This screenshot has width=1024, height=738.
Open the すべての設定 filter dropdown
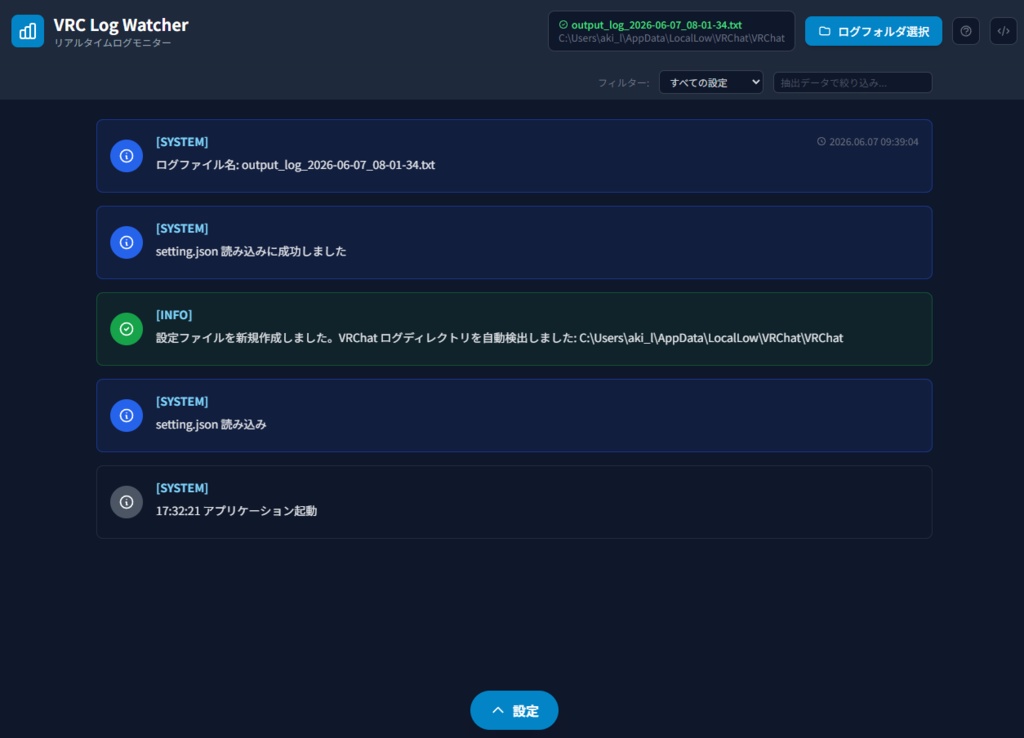tap(711, 82)
